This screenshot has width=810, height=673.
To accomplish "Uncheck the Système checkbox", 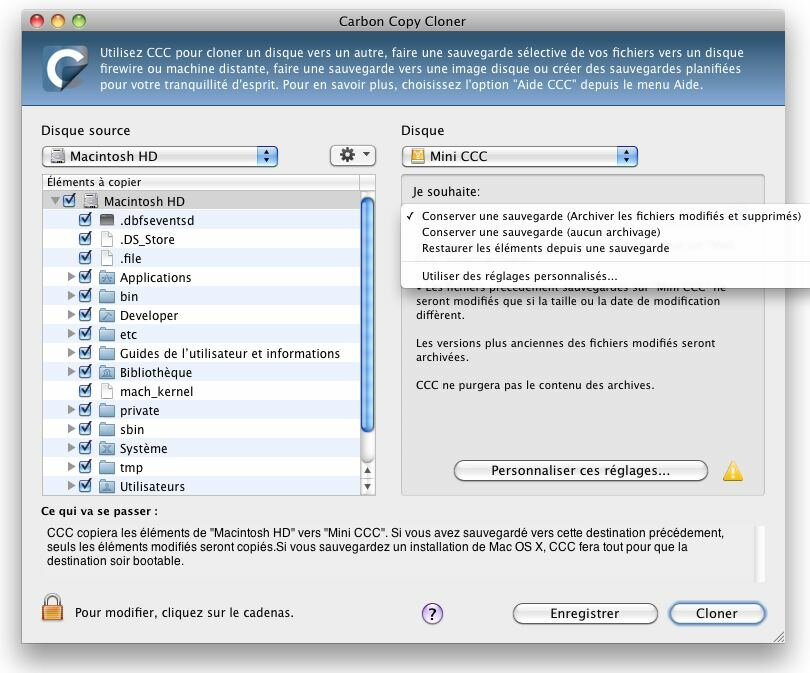I will 85,448.
